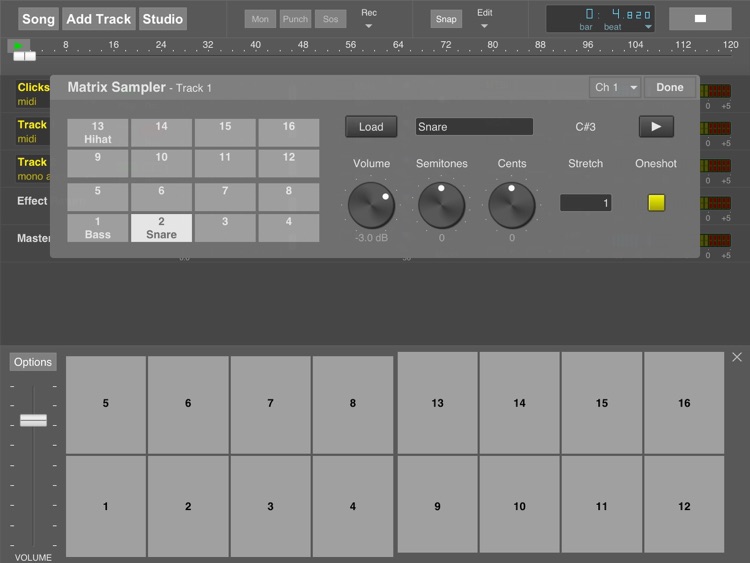Select matrix cell 8
The height and width of the screenshot is (563, 750).
click(288, 197)
